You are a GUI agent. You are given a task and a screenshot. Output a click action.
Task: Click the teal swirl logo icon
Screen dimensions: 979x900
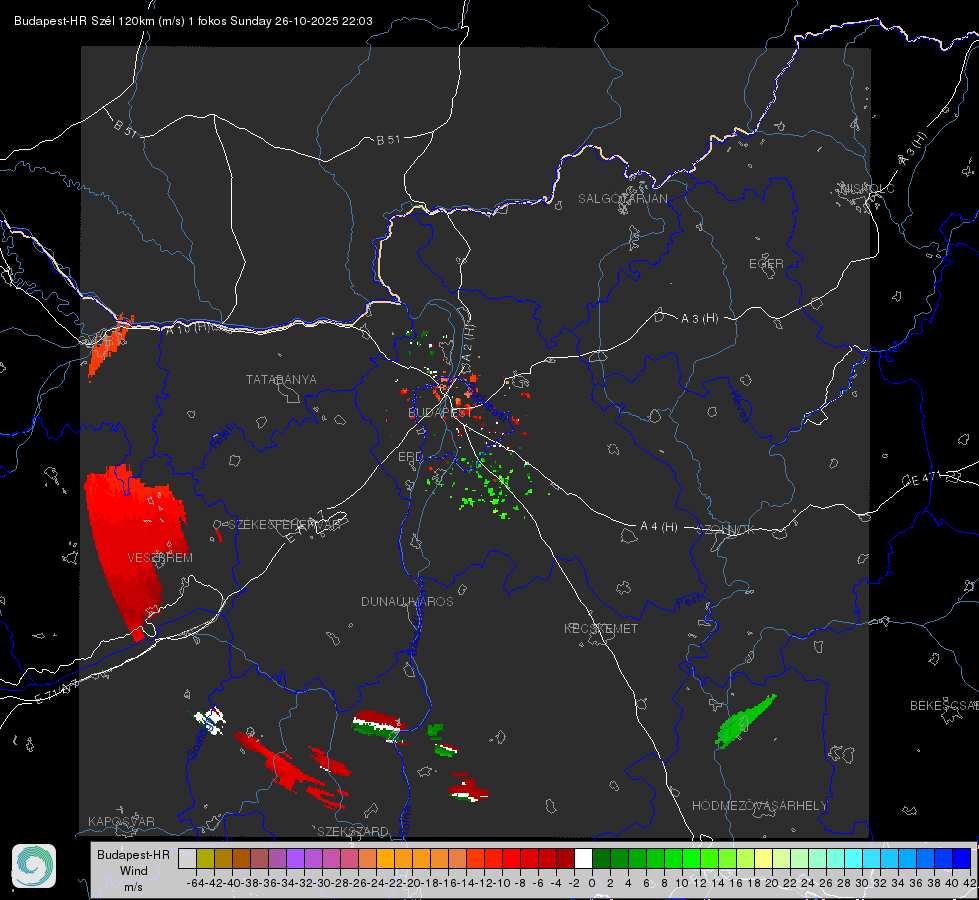tap(34, 866)
